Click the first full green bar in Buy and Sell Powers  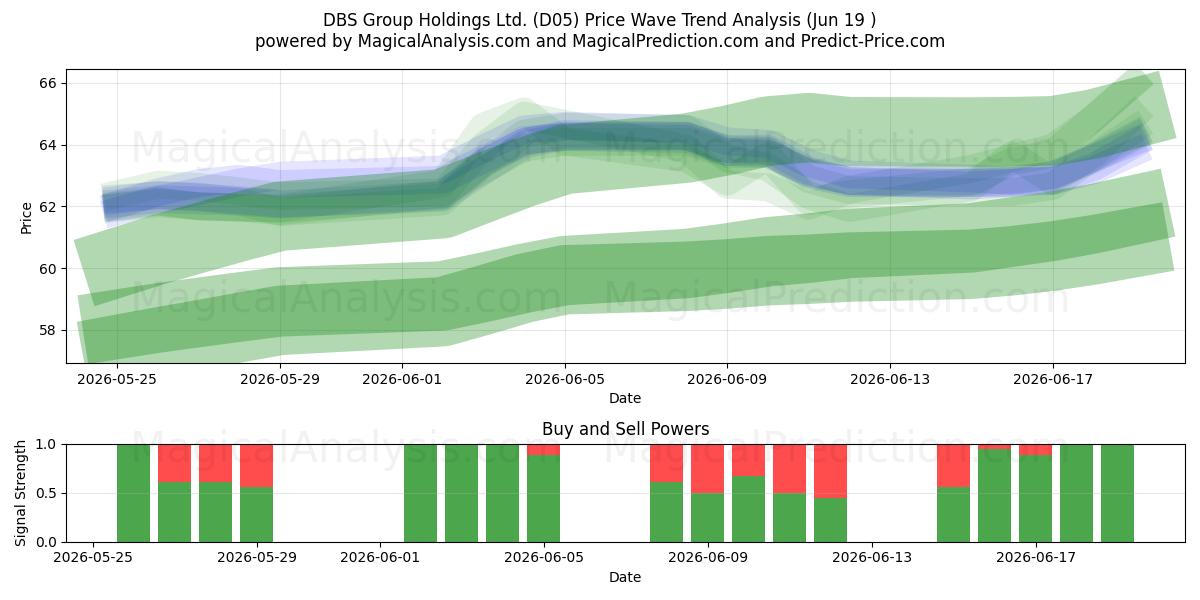coord(134,493)
